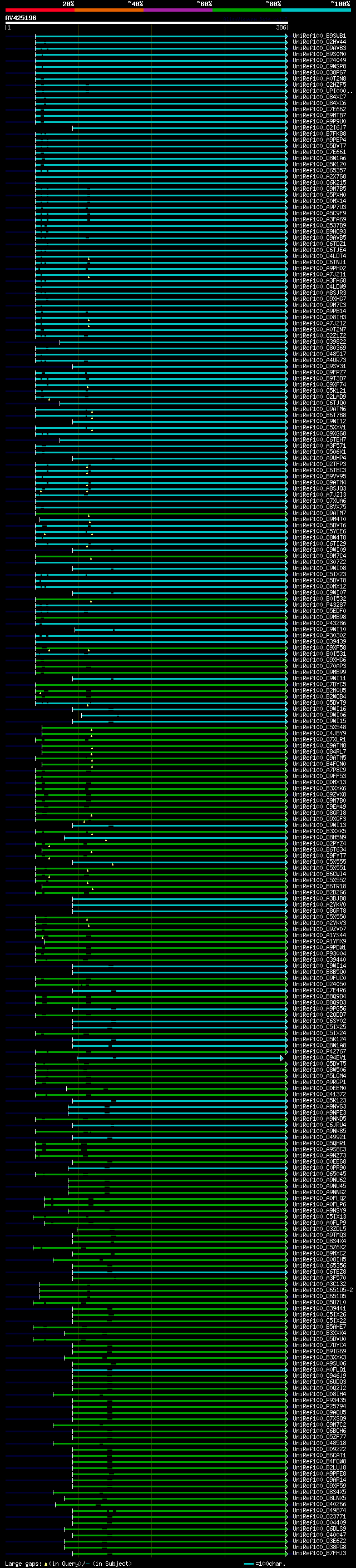Select hit UniRef100_A3FA69
This screenshot has height=1568, width=356.
(319, 220)
